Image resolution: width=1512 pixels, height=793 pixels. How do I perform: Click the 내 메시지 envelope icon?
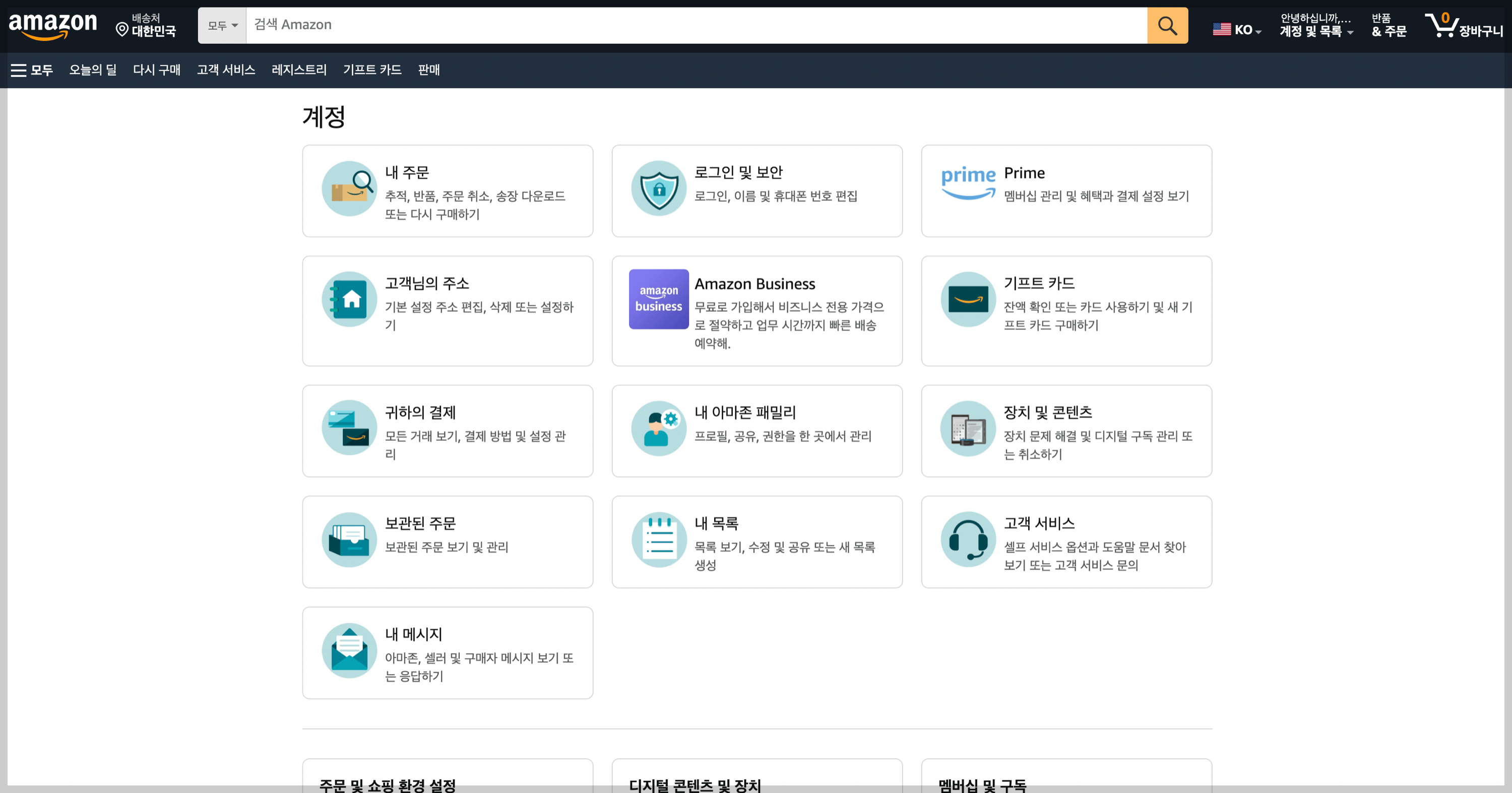click(349, 650)
